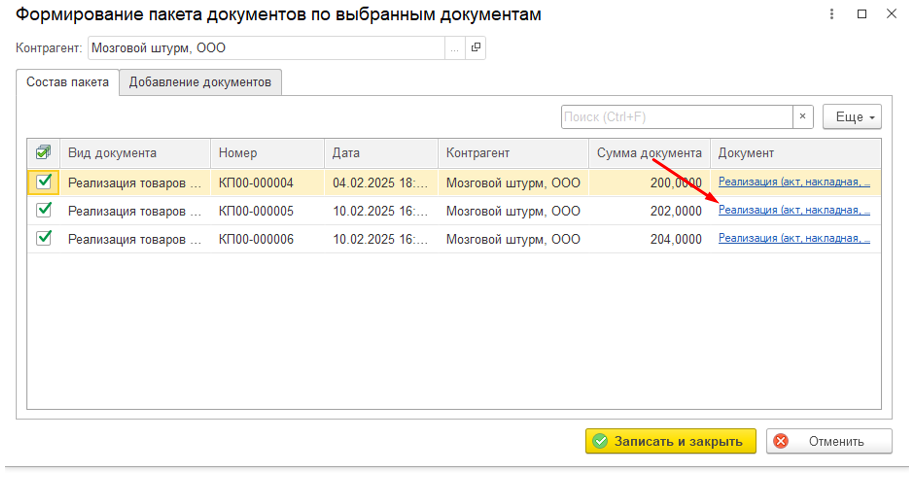Switch to the Добавление документов tab
The height and width of the screenshot is (480, 909).
[x=200, y=82]
